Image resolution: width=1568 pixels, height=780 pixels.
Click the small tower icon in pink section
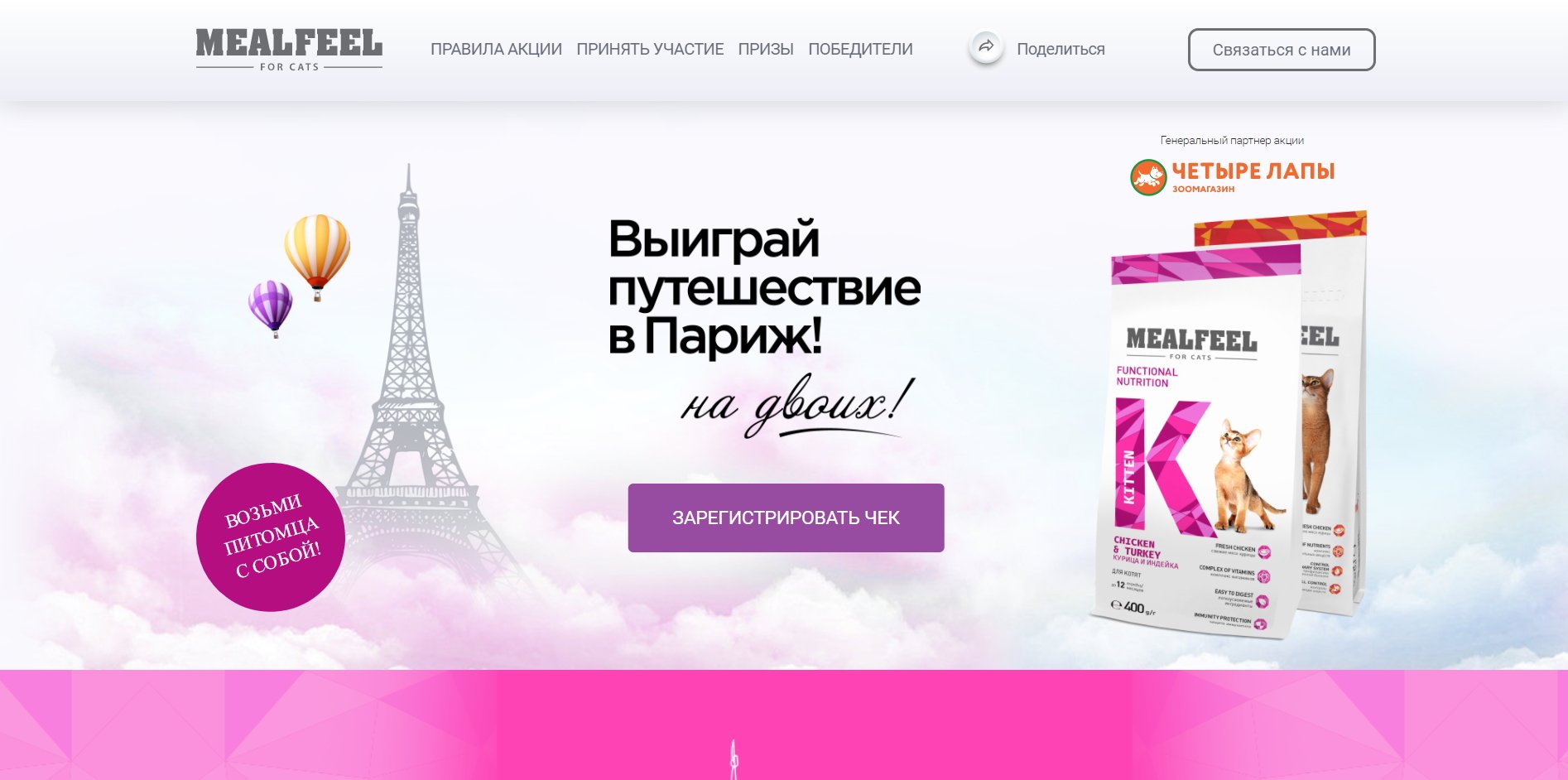point(733,759)
